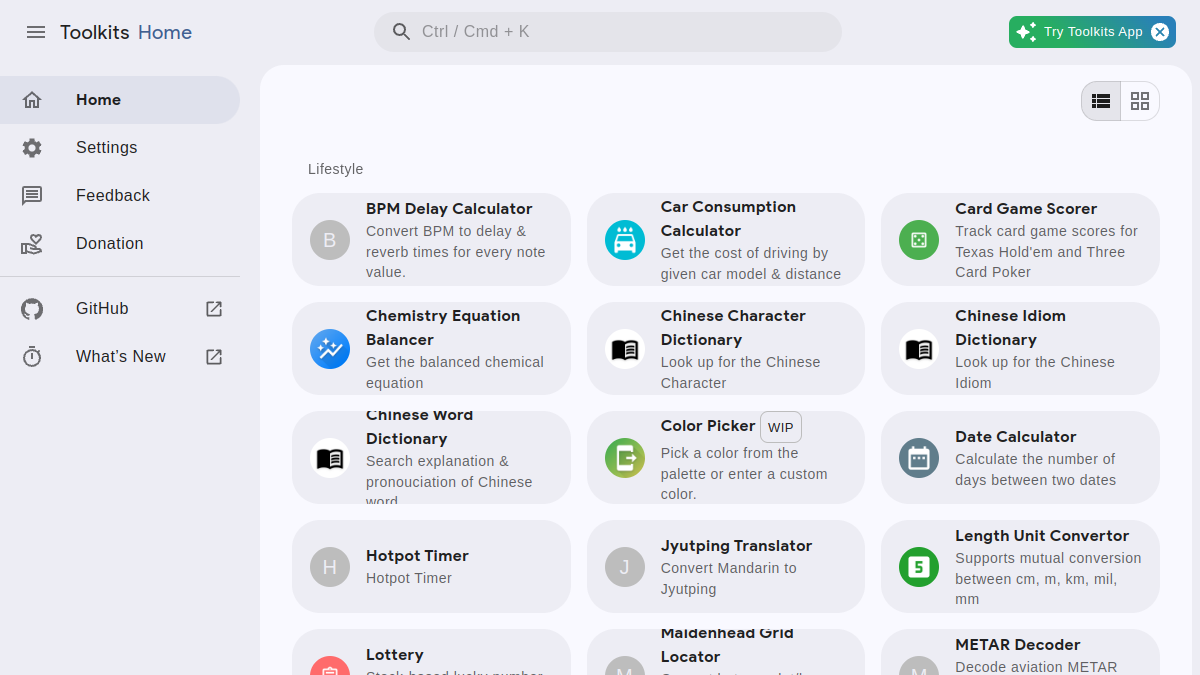This screenshot has width=1200, height=675.
Task: Click the Toolkits Home title
Action: coord(126,32)
